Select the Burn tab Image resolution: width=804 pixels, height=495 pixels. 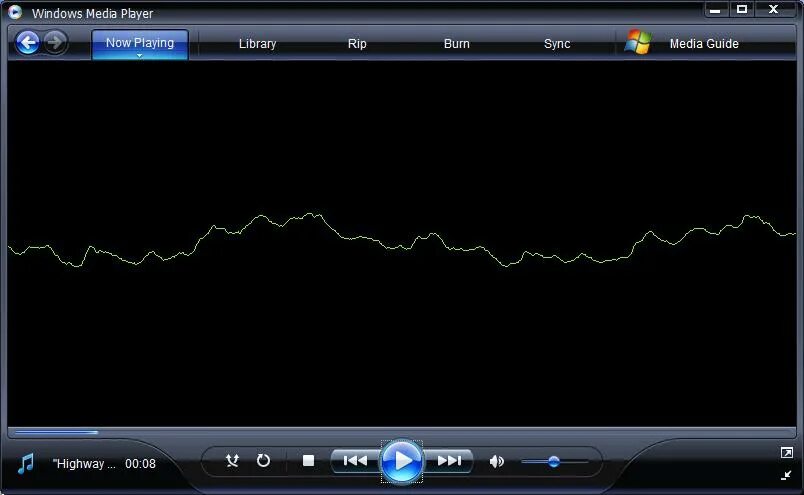(x=456, y=44)
